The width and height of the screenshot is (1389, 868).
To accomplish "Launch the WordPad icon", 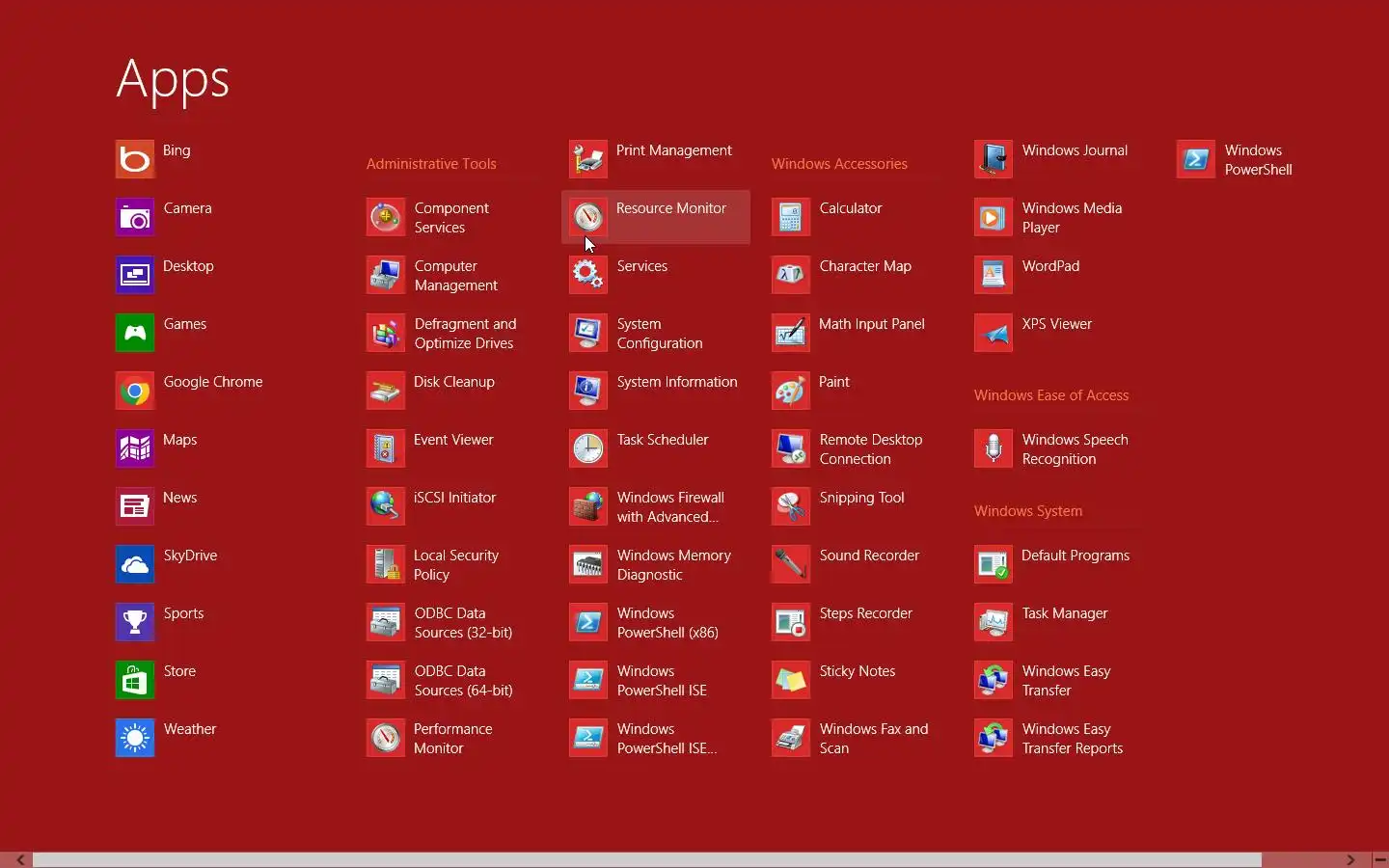I will (x=994, y=275).
